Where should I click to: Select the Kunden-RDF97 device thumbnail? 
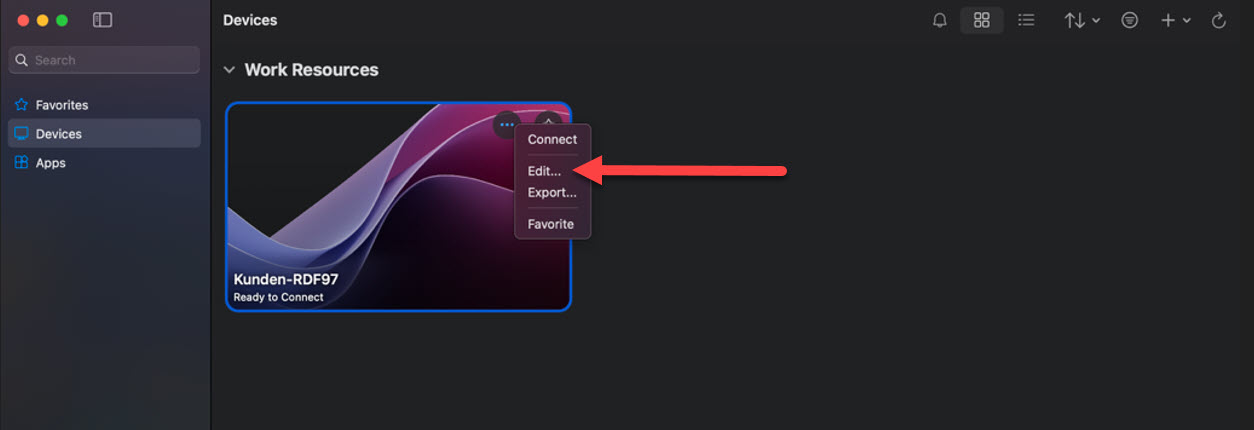pos(398,206)
